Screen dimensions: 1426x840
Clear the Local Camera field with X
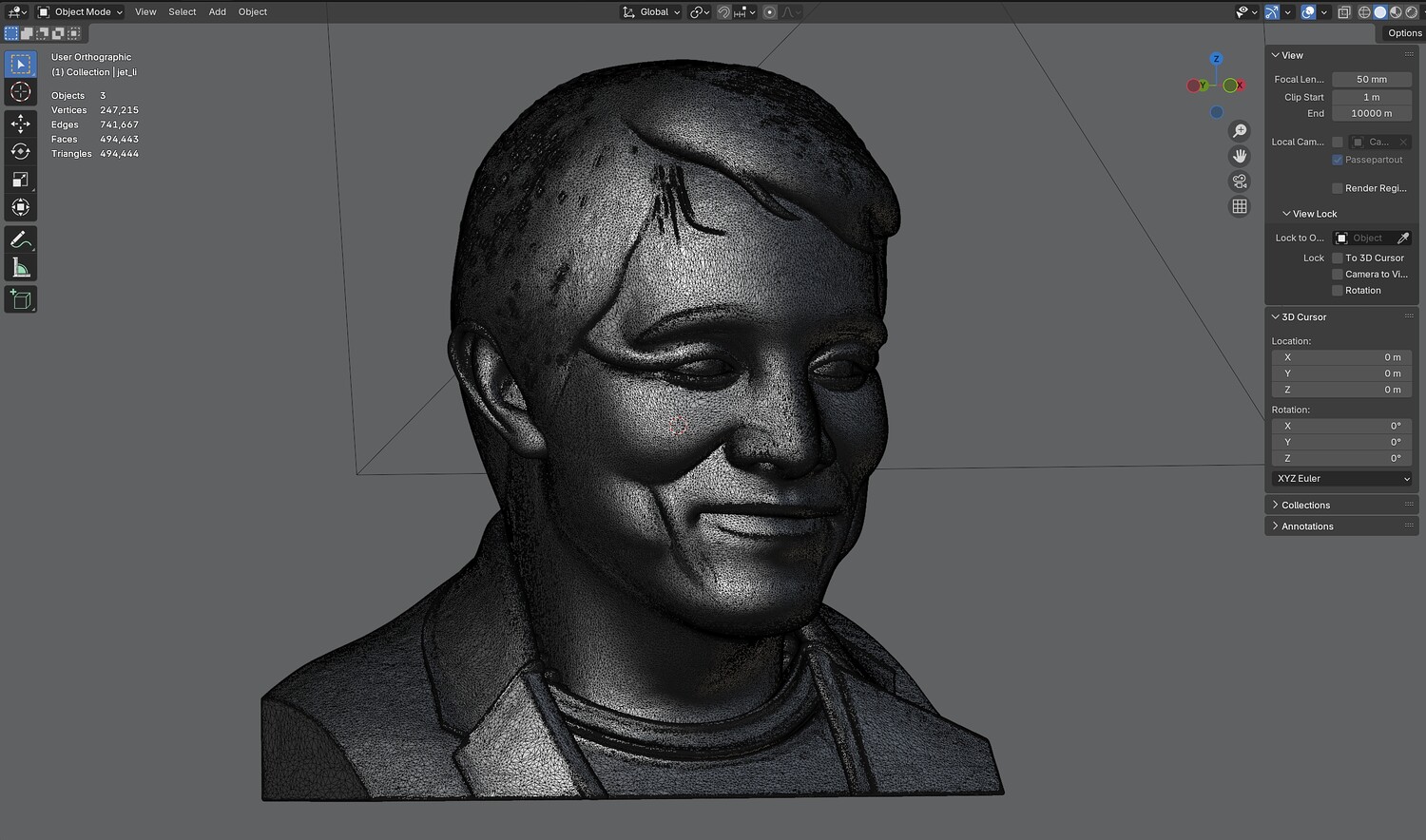(x=1403, y=143)
